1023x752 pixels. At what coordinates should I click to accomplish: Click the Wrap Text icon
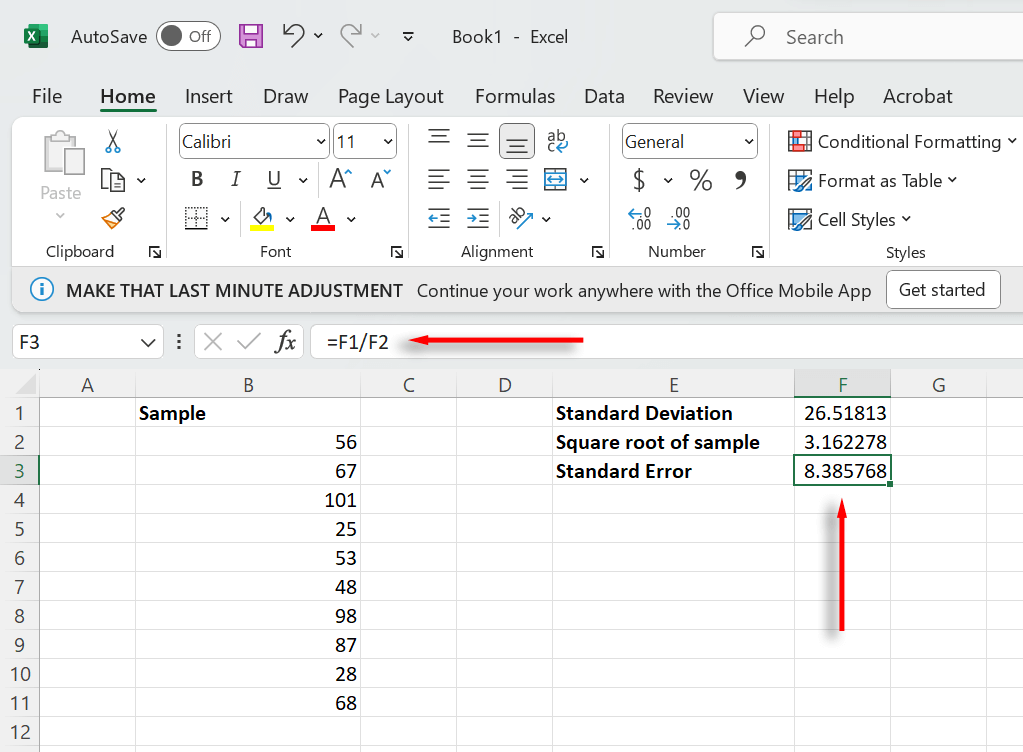[557, 142]
